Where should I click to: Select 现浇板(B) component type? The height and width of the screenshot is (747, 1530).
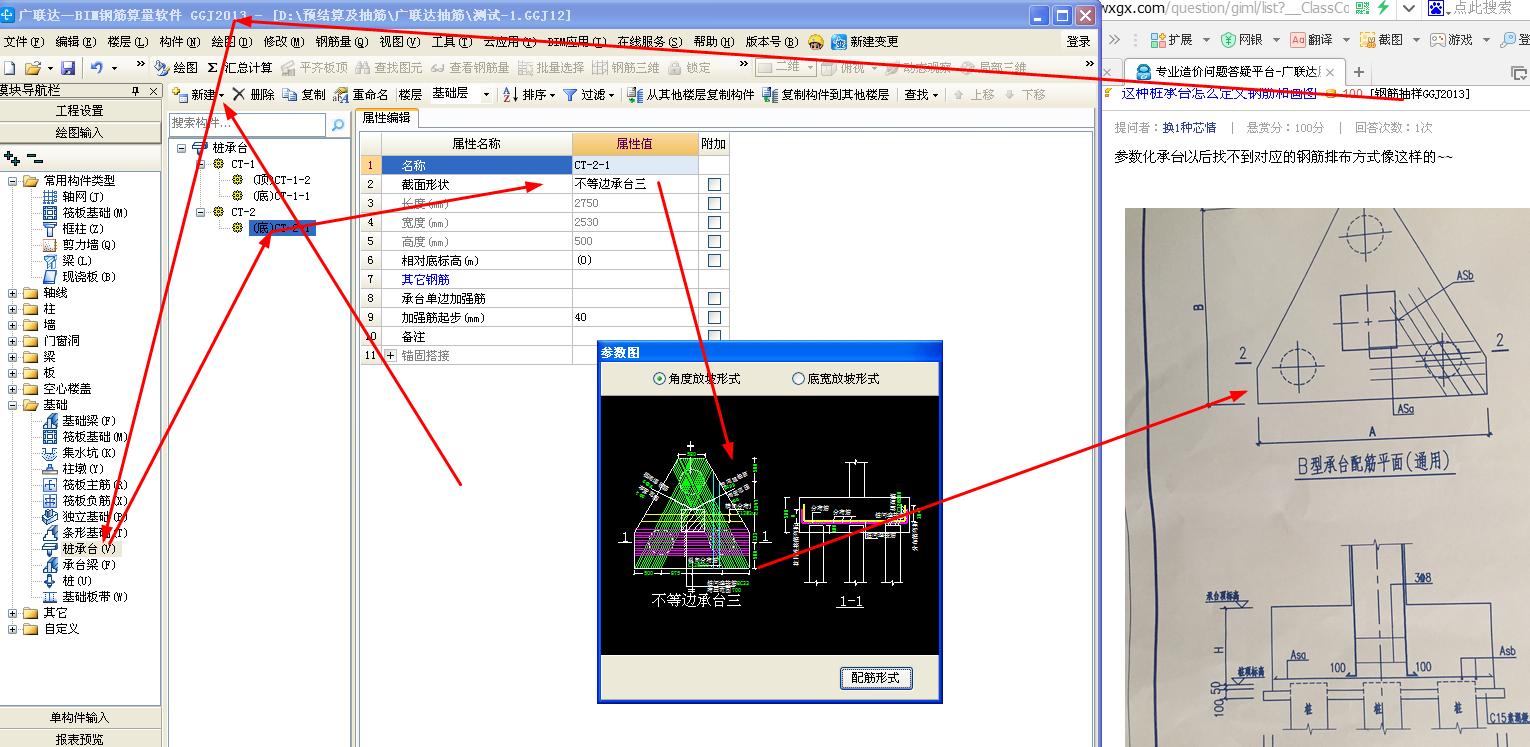pos(88,277)
